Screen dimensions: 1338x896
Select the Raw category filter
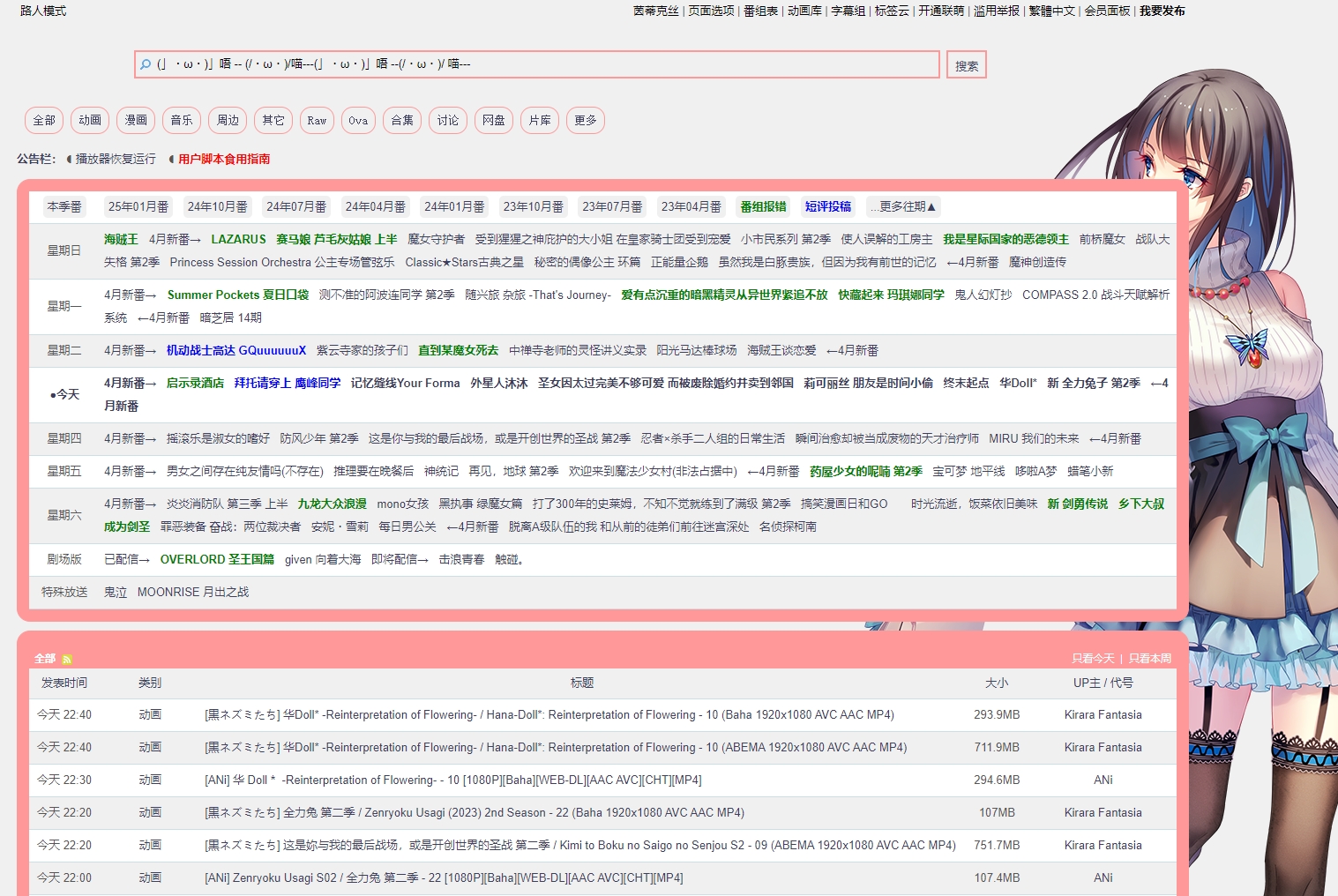point(317,121)
